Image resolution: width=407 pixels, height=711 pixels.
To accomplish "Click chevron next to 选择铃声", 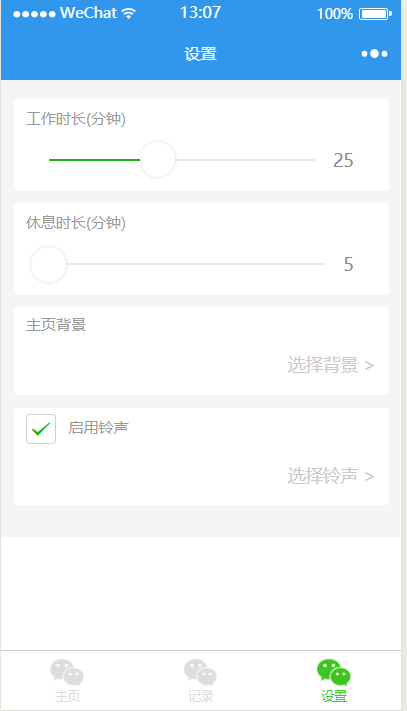I will click(x=369, y=477).
